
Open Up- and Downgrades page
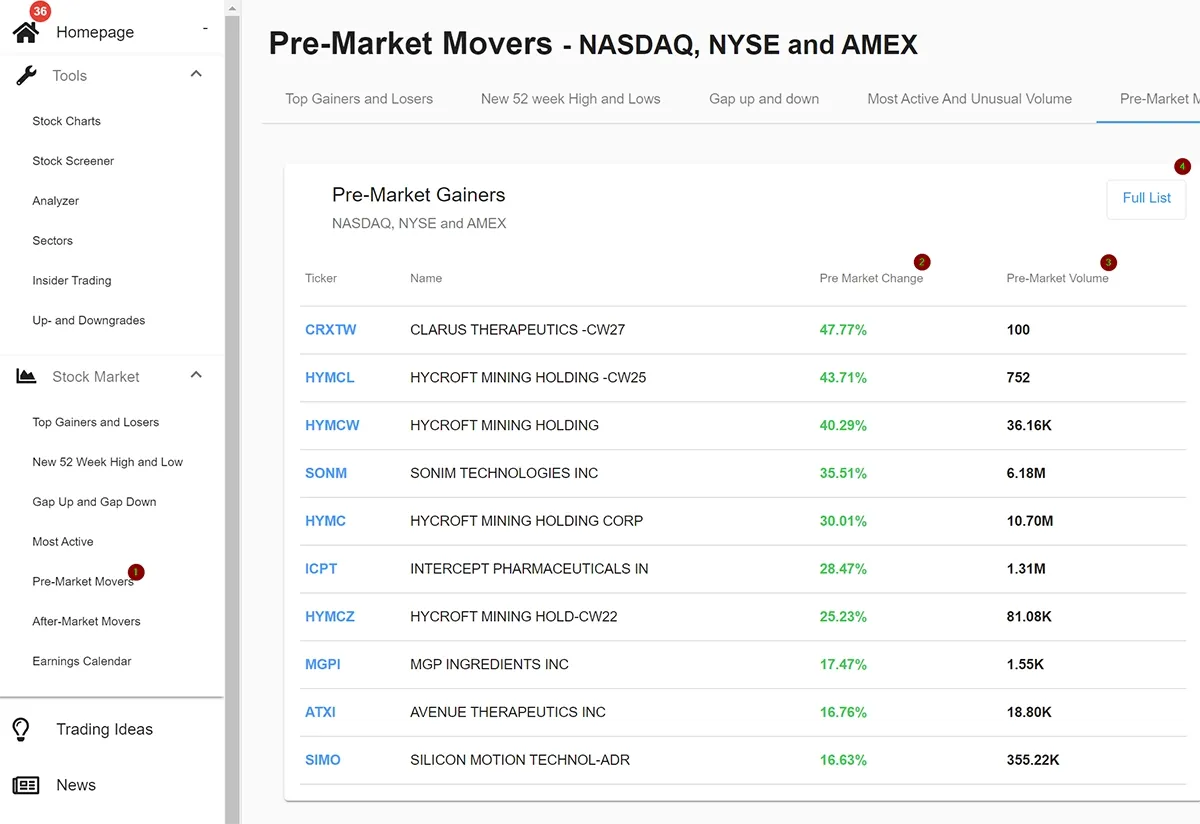(88, 321)
